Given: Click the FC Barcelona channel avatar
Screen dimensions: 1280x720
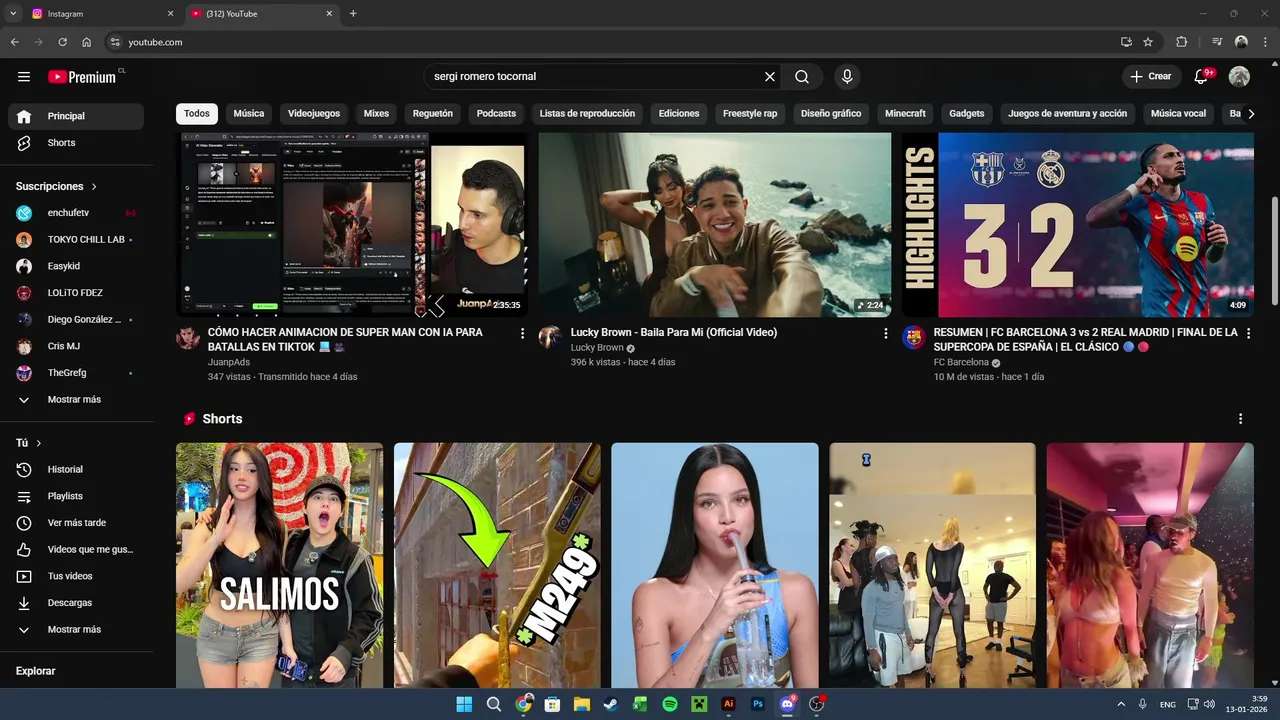Looking at the screenshot, I should click(x=913, y=337).
